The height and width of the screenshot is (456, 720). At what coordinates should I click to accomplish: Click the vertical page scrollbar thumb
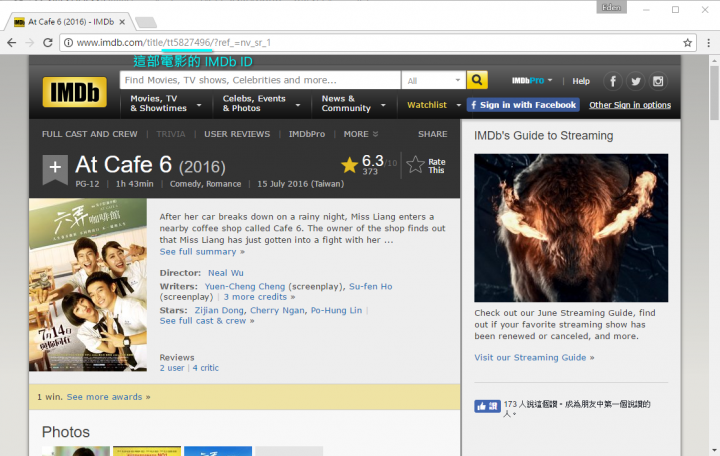[714, 93]
